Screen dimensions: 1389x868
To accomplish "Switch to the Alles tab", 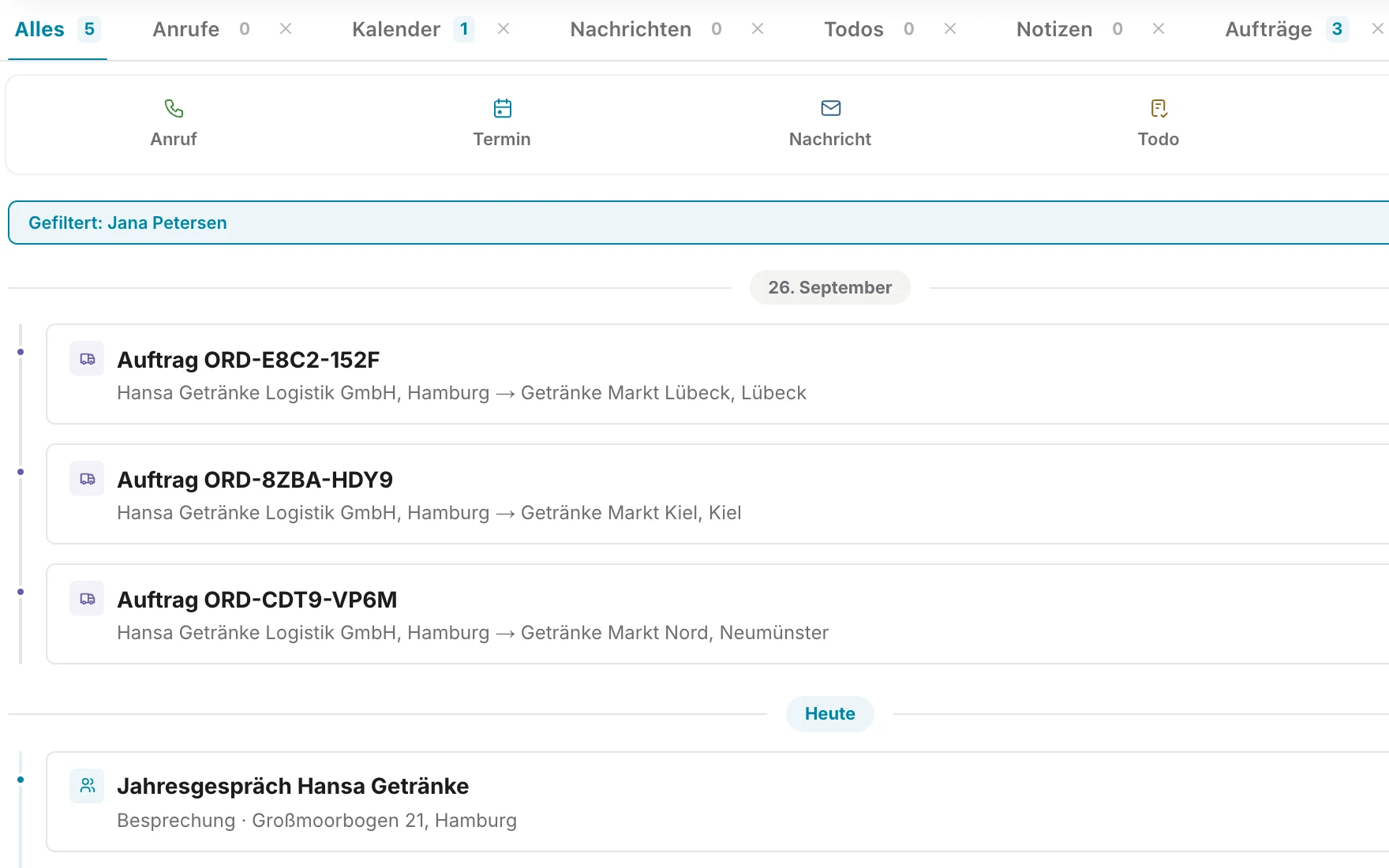I will click(57, 29).
